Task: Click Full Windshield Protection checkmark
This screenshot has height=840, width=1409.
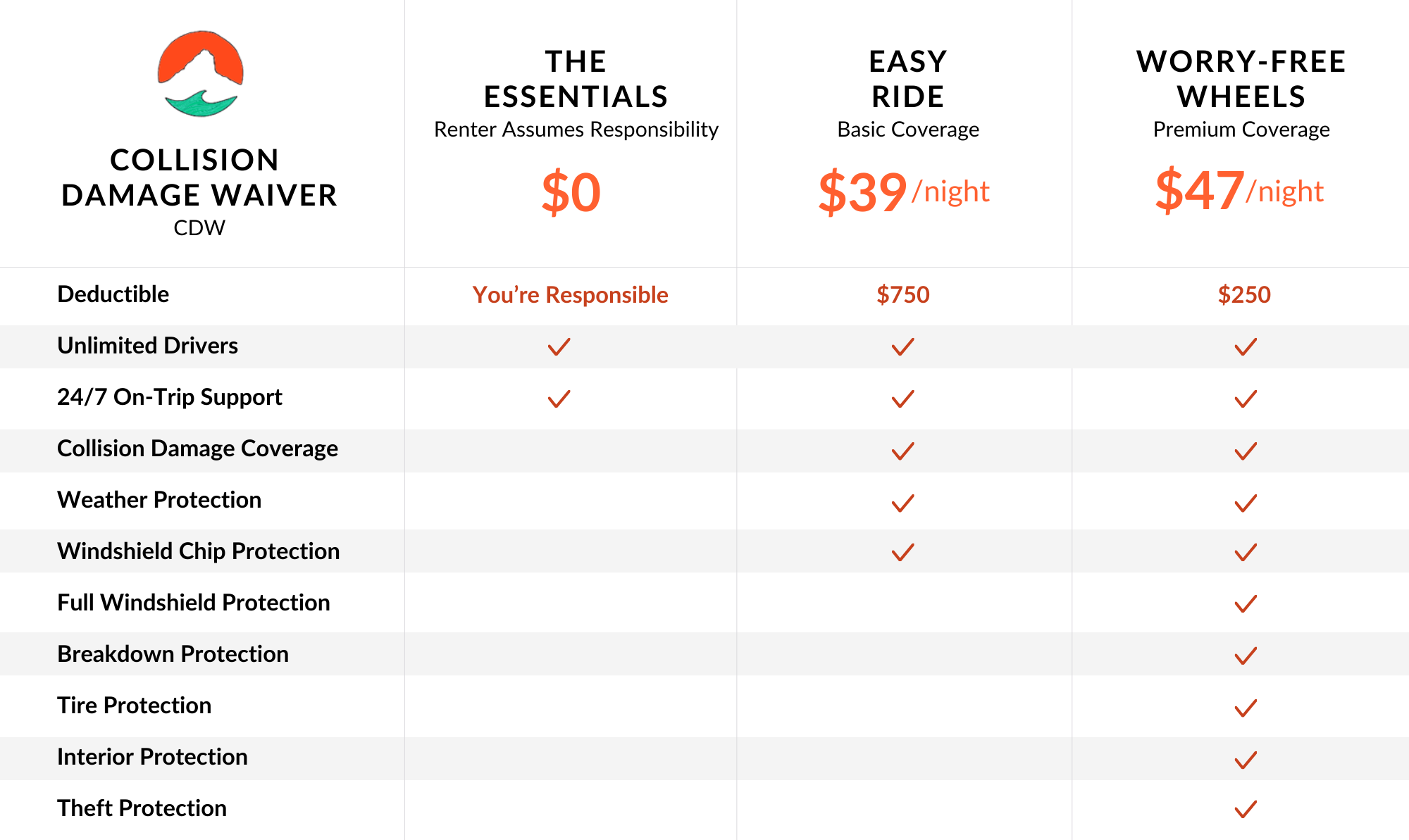Action: point(1245,603)
